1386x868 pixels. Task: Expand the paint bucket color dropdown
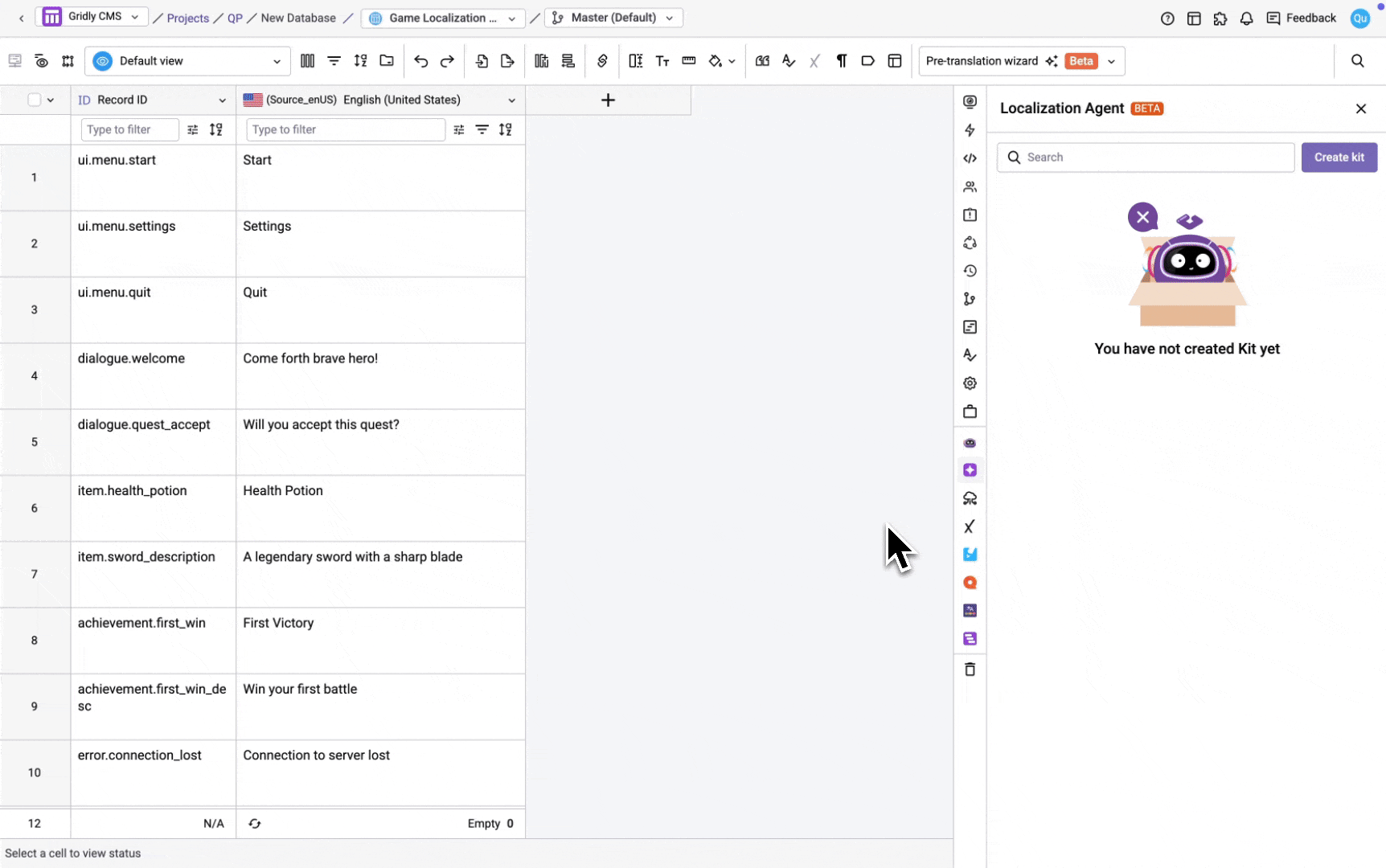coord(731,61)
